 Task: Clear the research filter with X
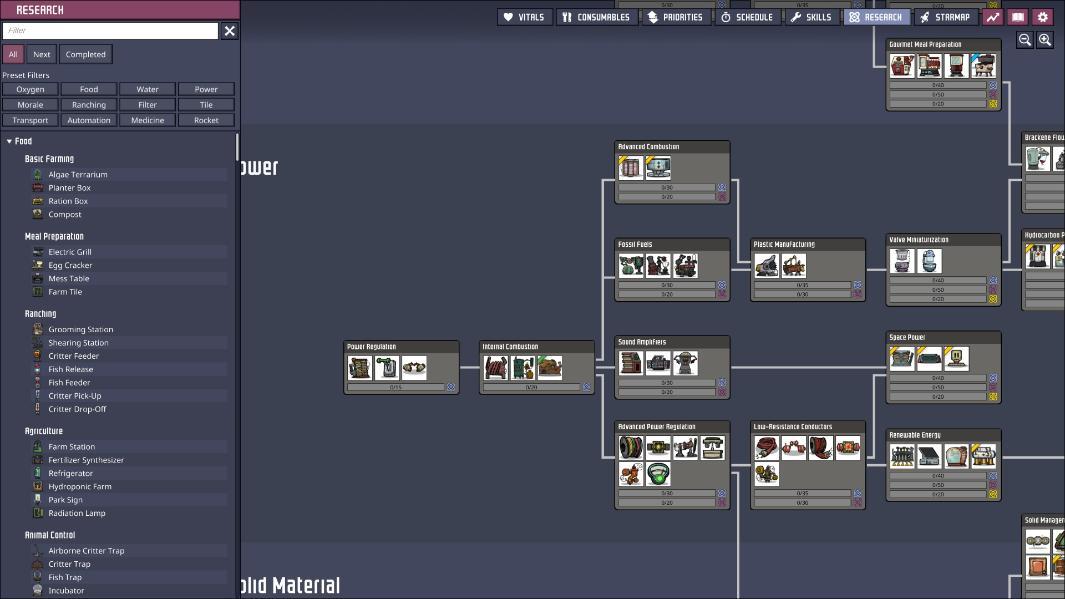coord(230,31)
